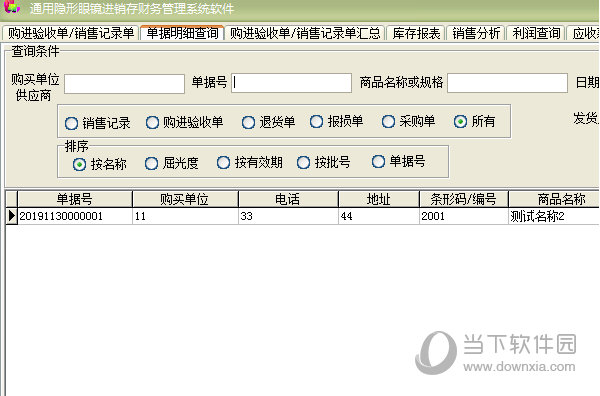Sort by 按名称 radio option
This screenshot has height=396, width=600.
pyautogui.click(x=99, y=165)
